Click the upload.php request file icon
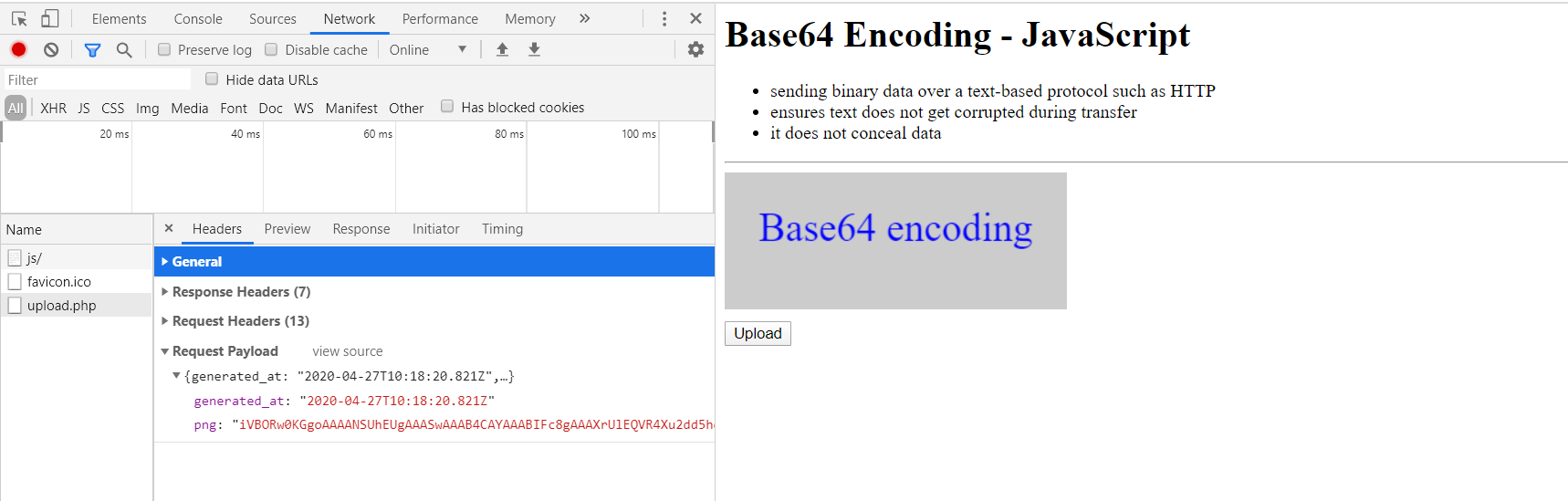This screenshot has height=501, width=1568. [x=15, y=305]
